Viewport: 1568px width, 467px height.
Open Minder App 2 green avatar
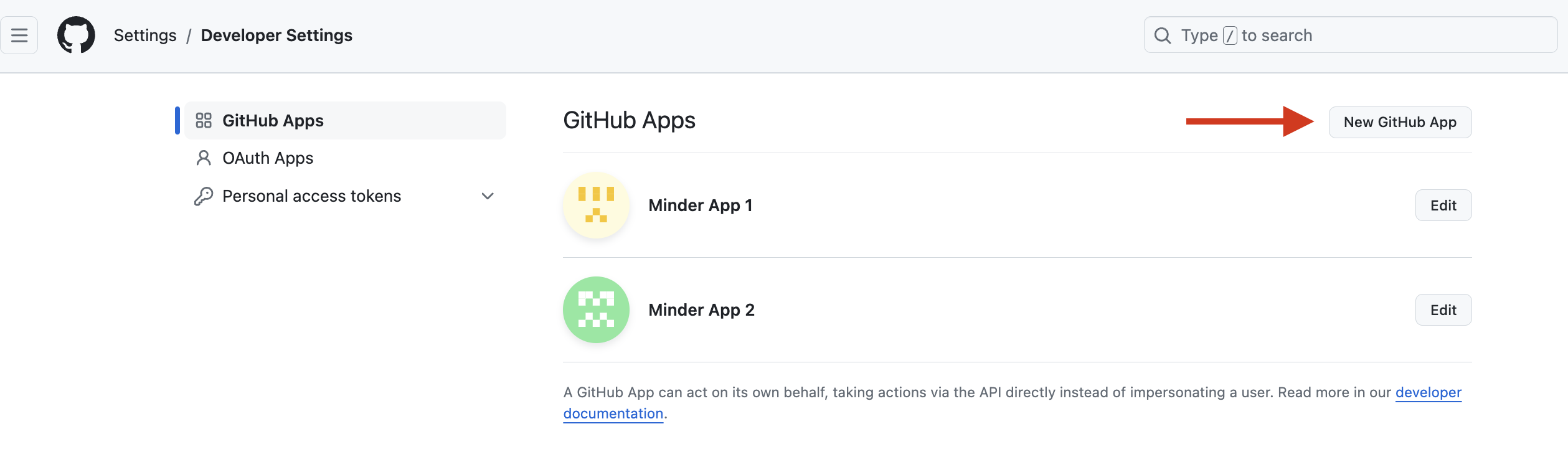596,309
